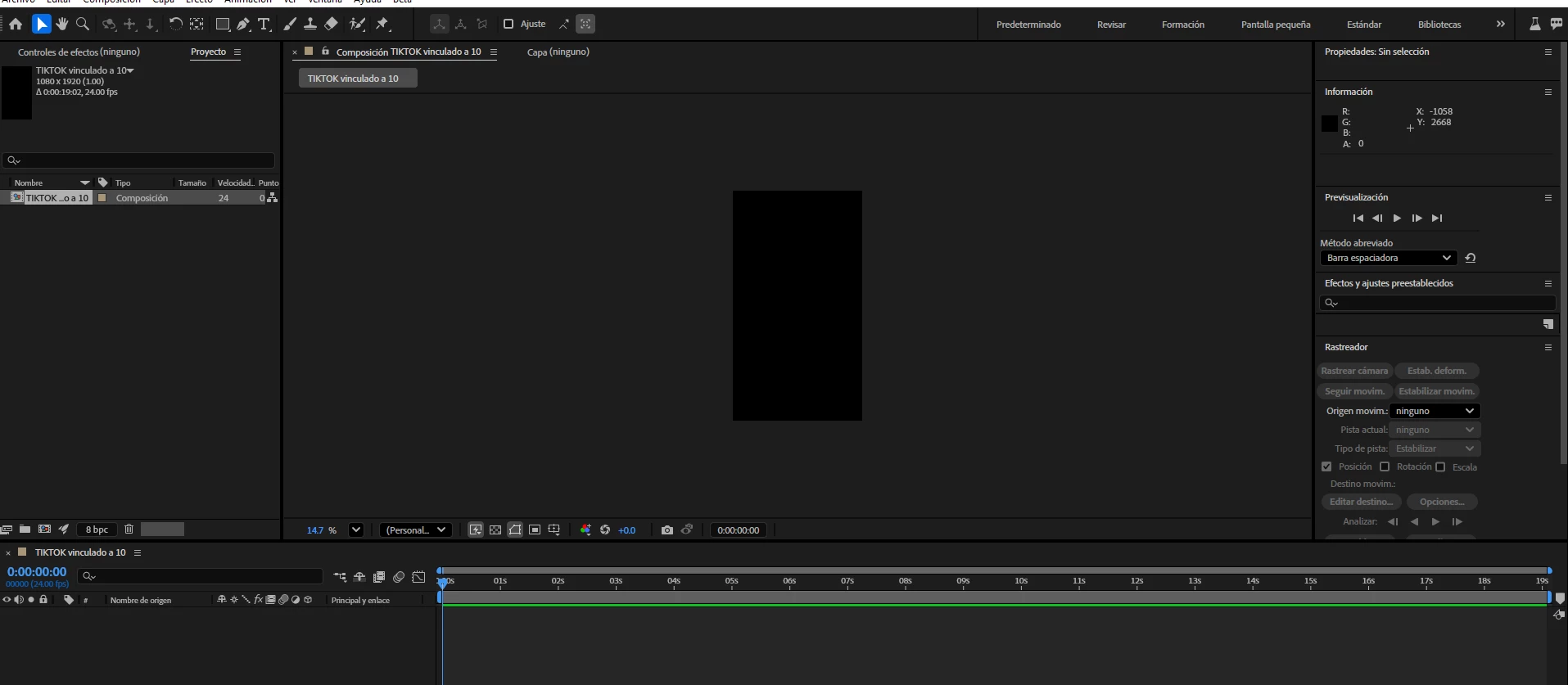
Task: Take a snapshot with camera icon
Action: [667, 530]
